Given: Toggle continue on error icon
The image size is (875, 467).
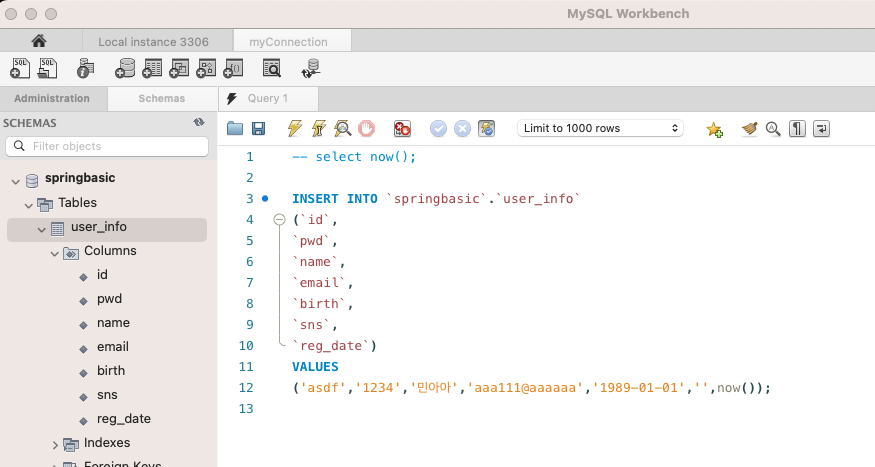Looking at the screenshot, I should [x=402, y=129].
